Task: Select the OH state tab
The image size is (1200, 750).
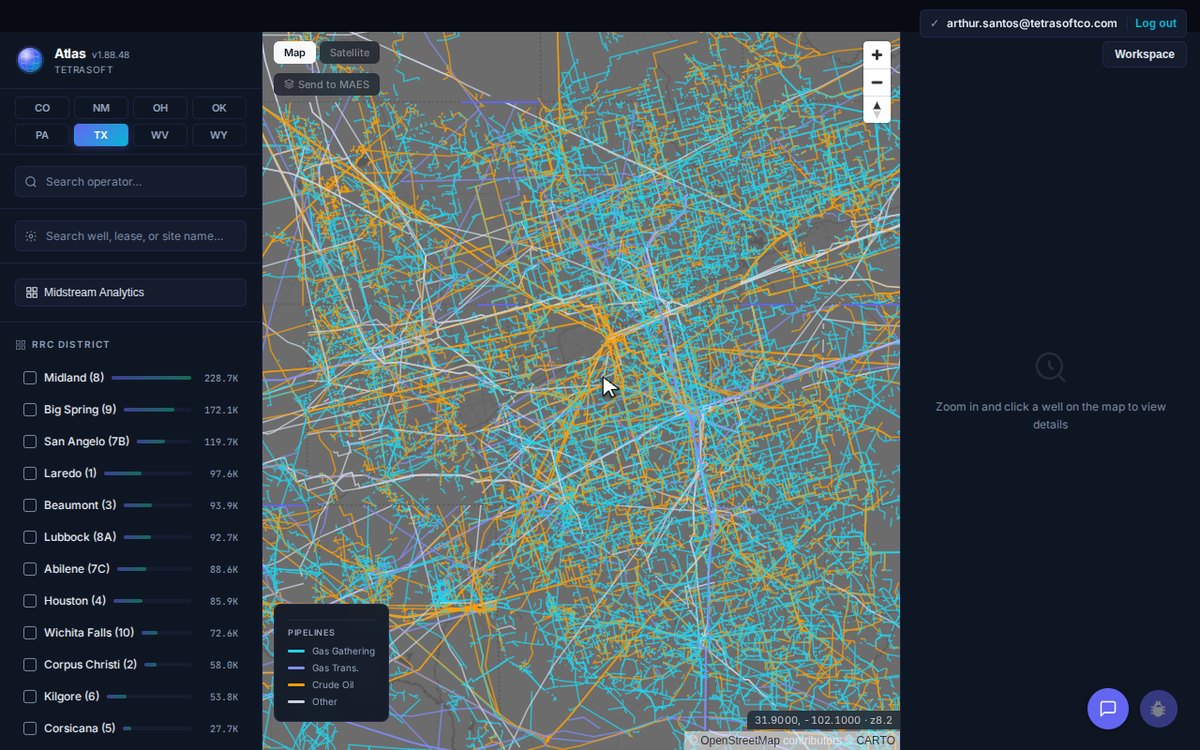Action: pyautogui.click(x=160, y=108)
